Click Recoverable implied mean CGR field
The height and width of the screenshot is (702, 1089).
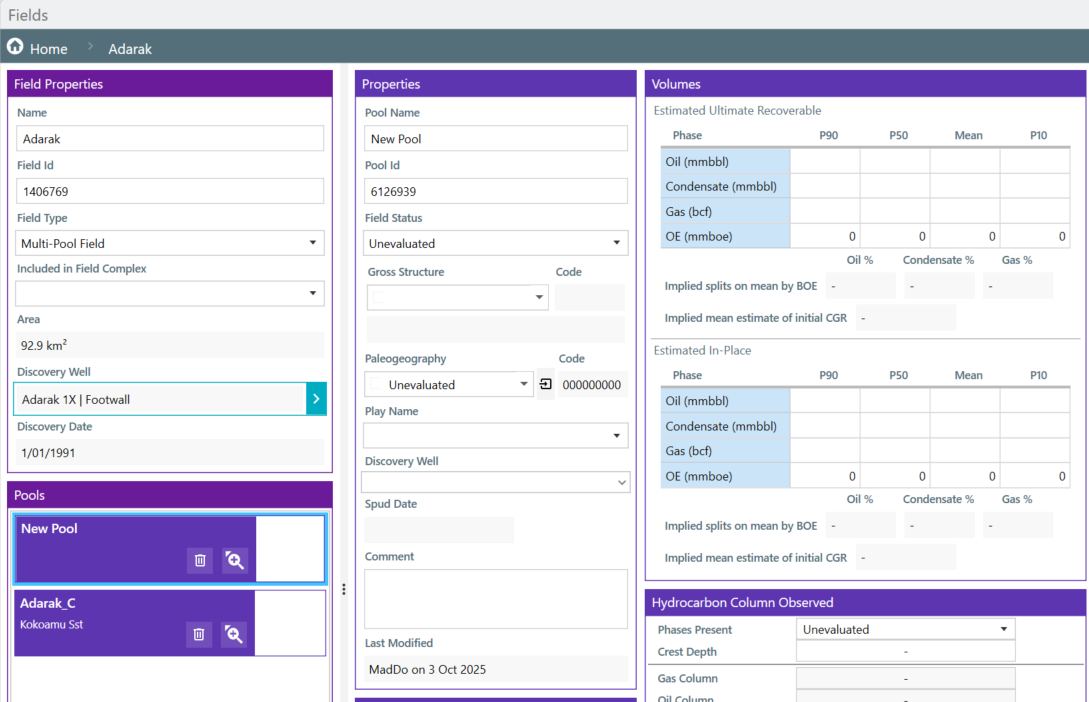click(x=906, y=317)
